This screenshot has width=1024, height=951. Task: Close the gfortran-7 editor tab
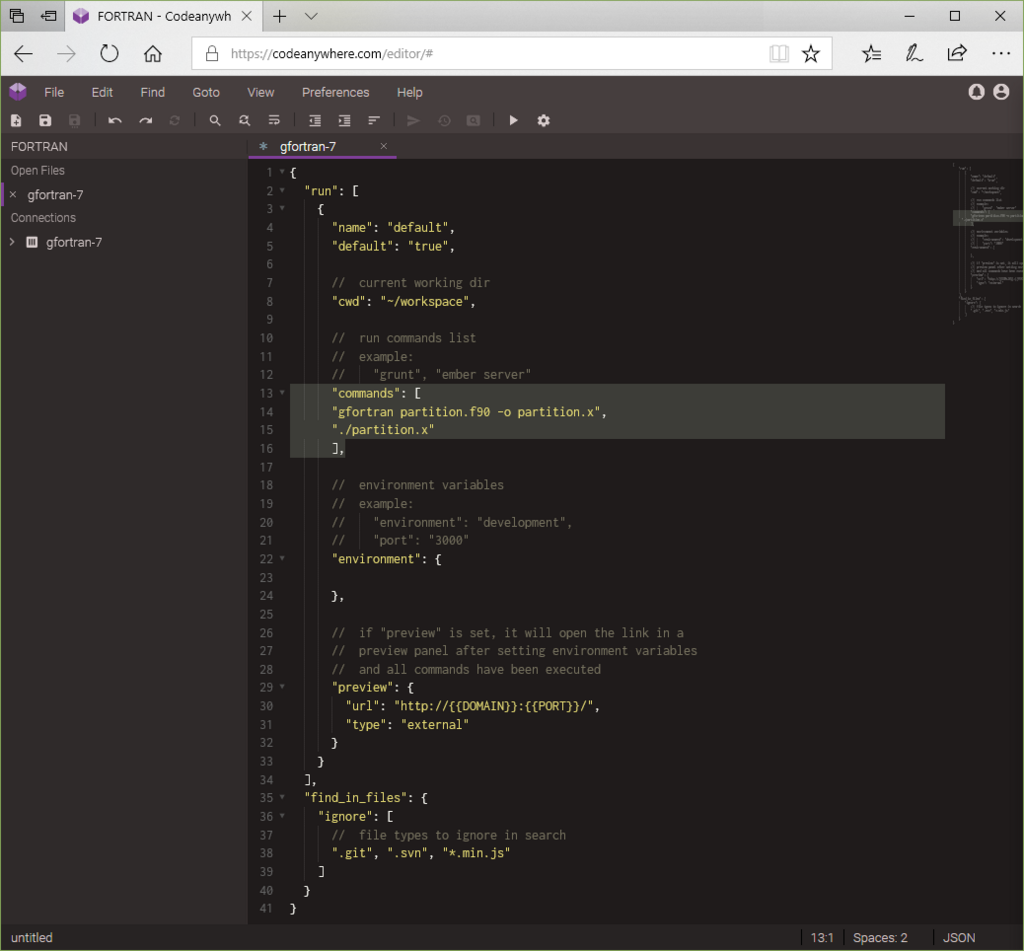coord(384,146)
